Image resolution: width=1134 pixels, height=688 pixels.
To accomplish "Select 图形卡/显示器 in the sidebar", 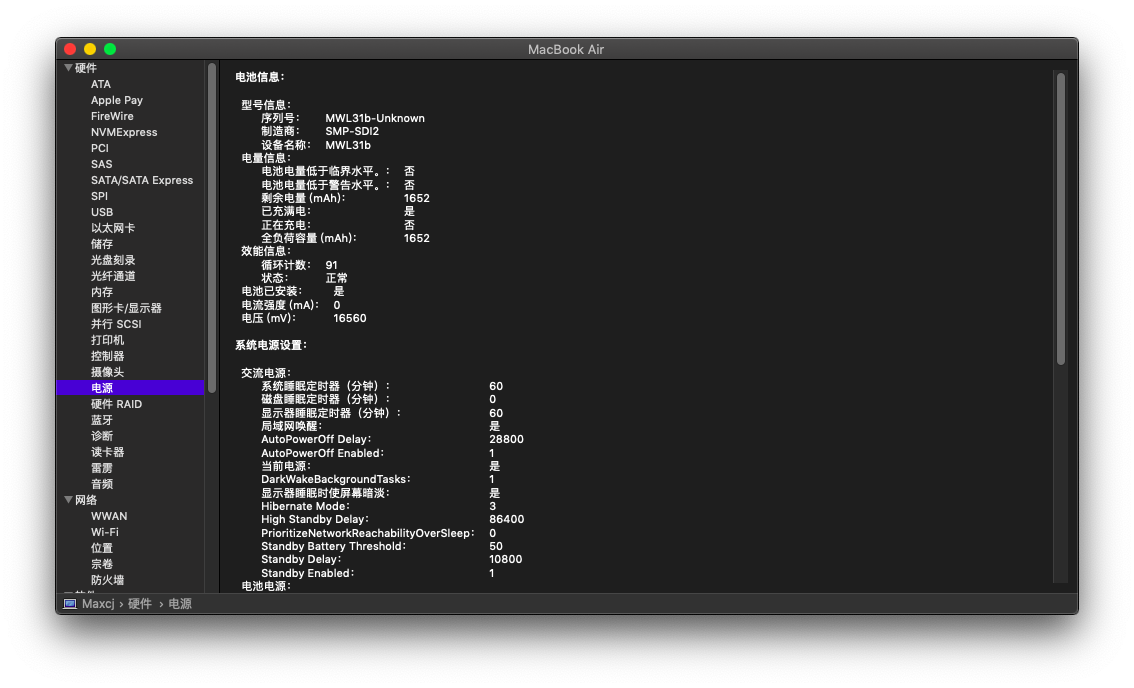I will click(126, 308).
